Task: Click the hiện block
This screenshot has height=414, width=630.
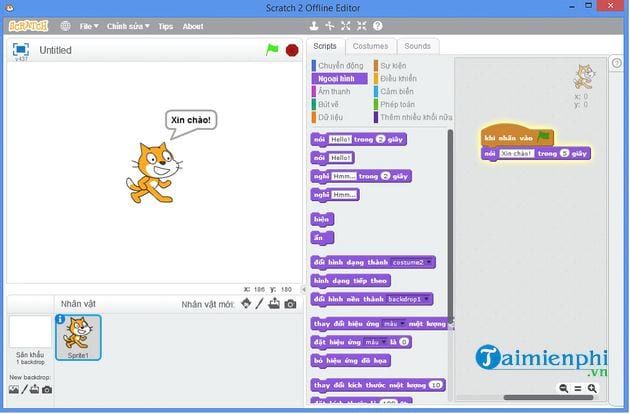Action: click(x=322, y=219)
